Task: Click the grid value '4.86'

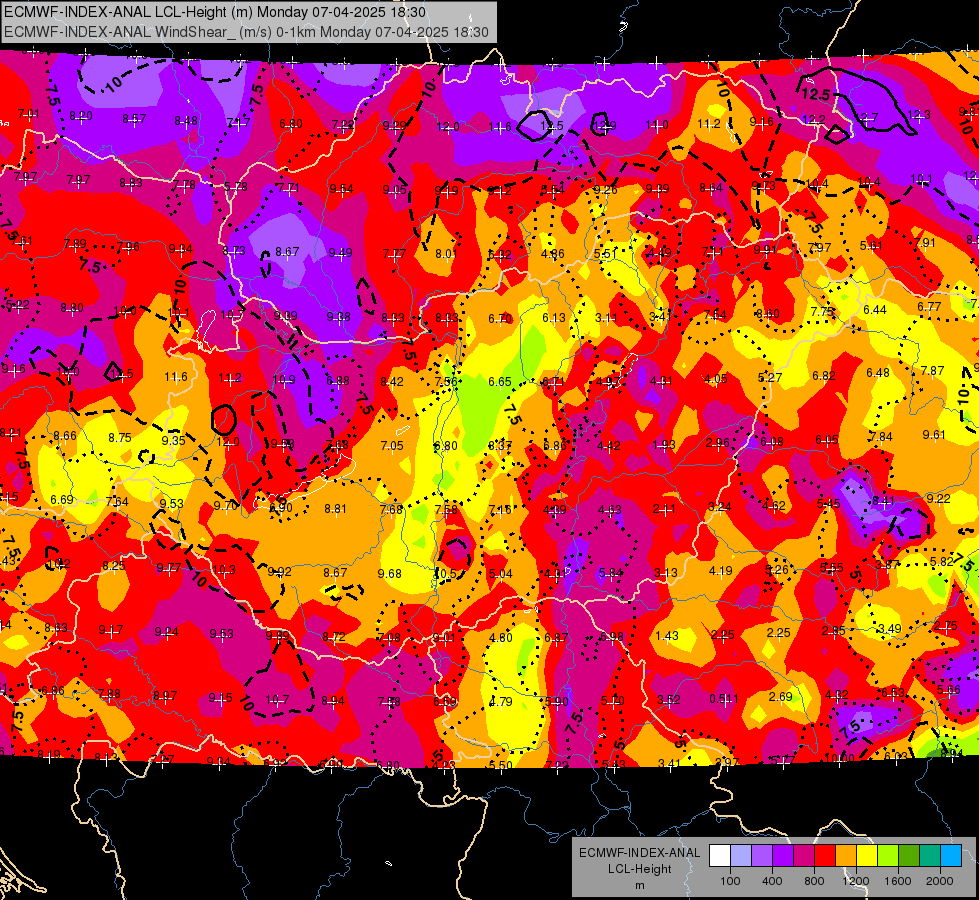Action: pyautogui.click(x=553, y=254)
